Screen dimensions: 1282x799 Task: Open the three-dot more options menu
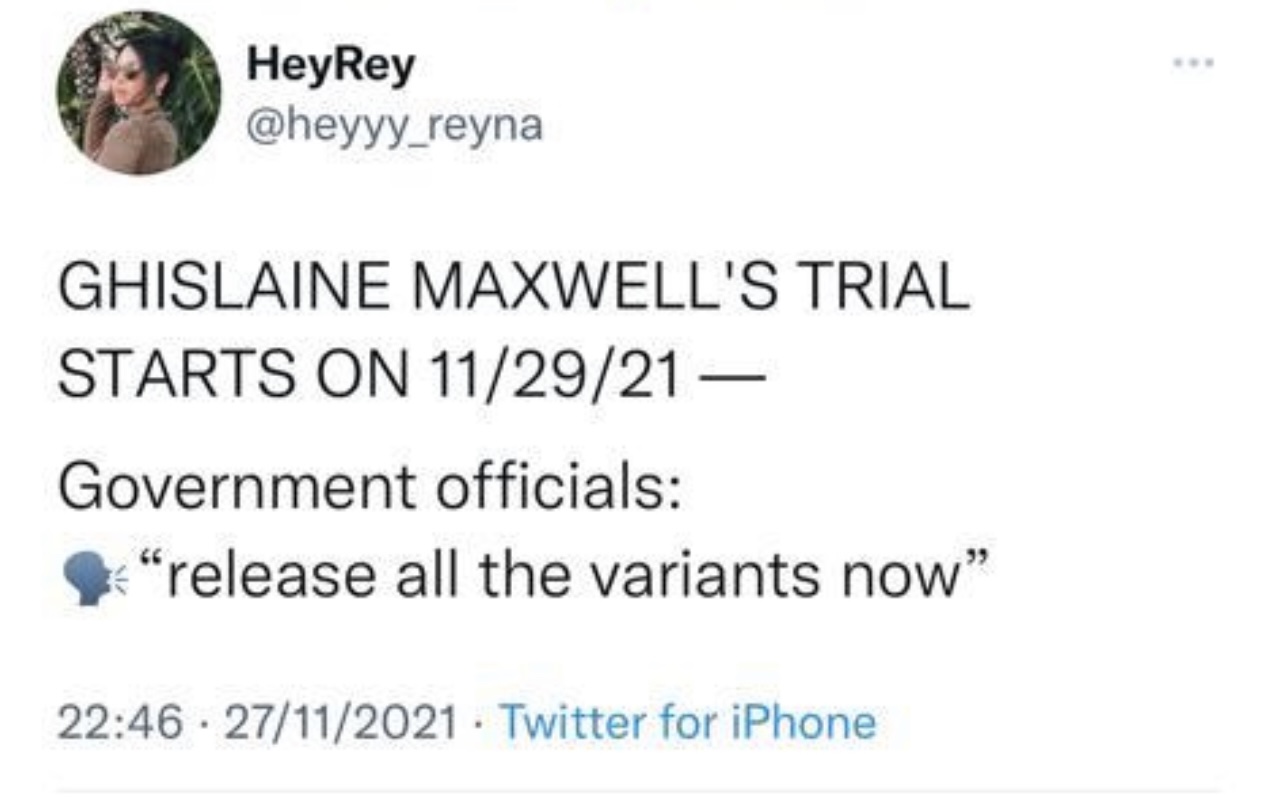pyautogui.click(x=1196, y=63)
